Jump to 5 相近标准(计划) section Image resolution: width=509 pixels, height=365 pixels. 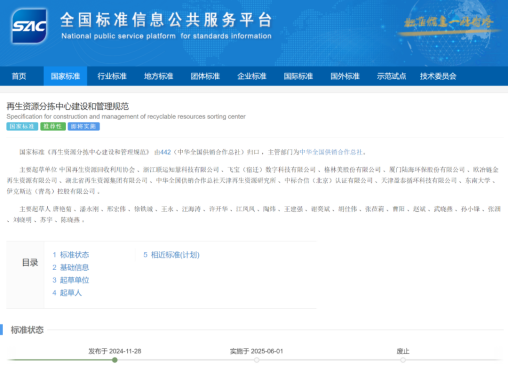coord(171,255)
